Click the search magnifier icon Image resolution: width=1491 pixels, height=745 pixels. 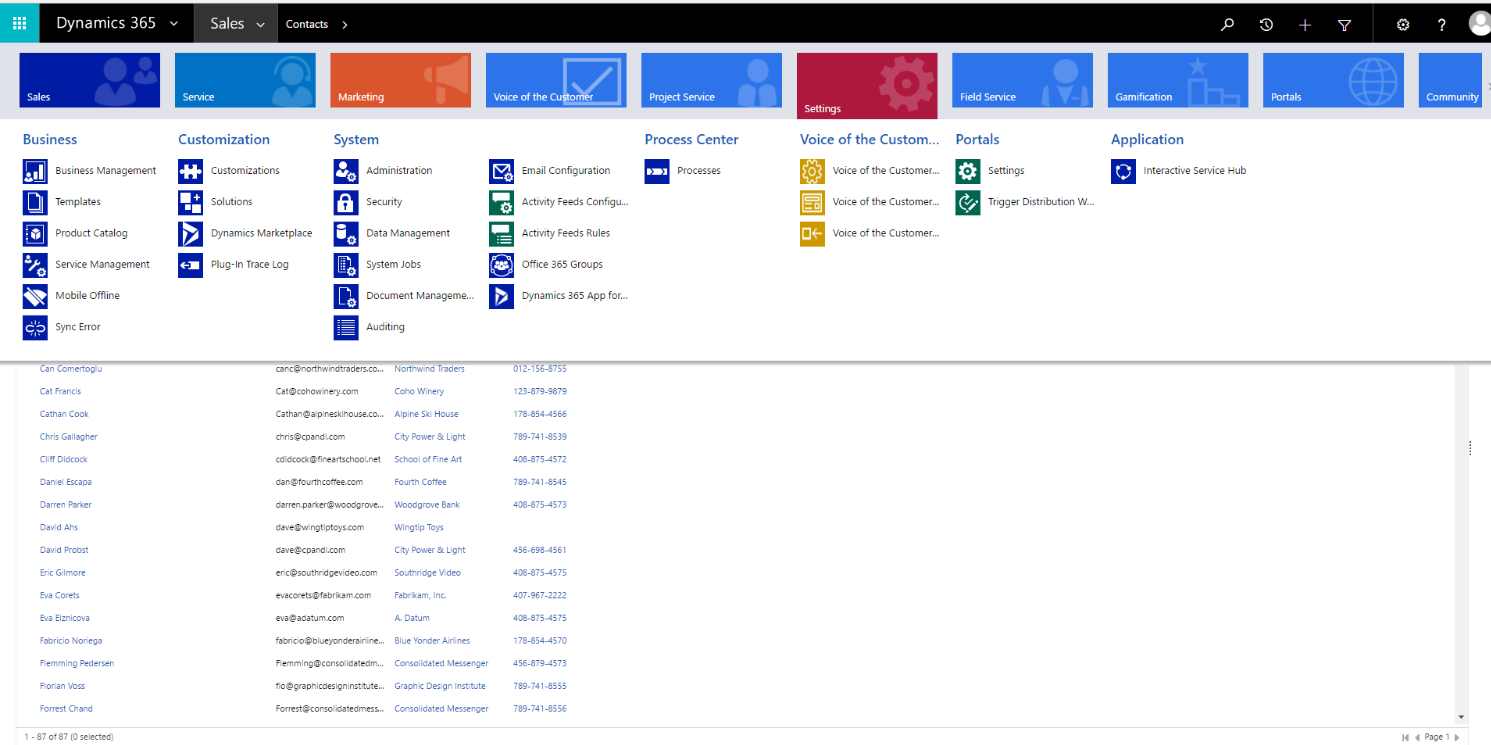pyautogui.click(x=1228, y=24)
